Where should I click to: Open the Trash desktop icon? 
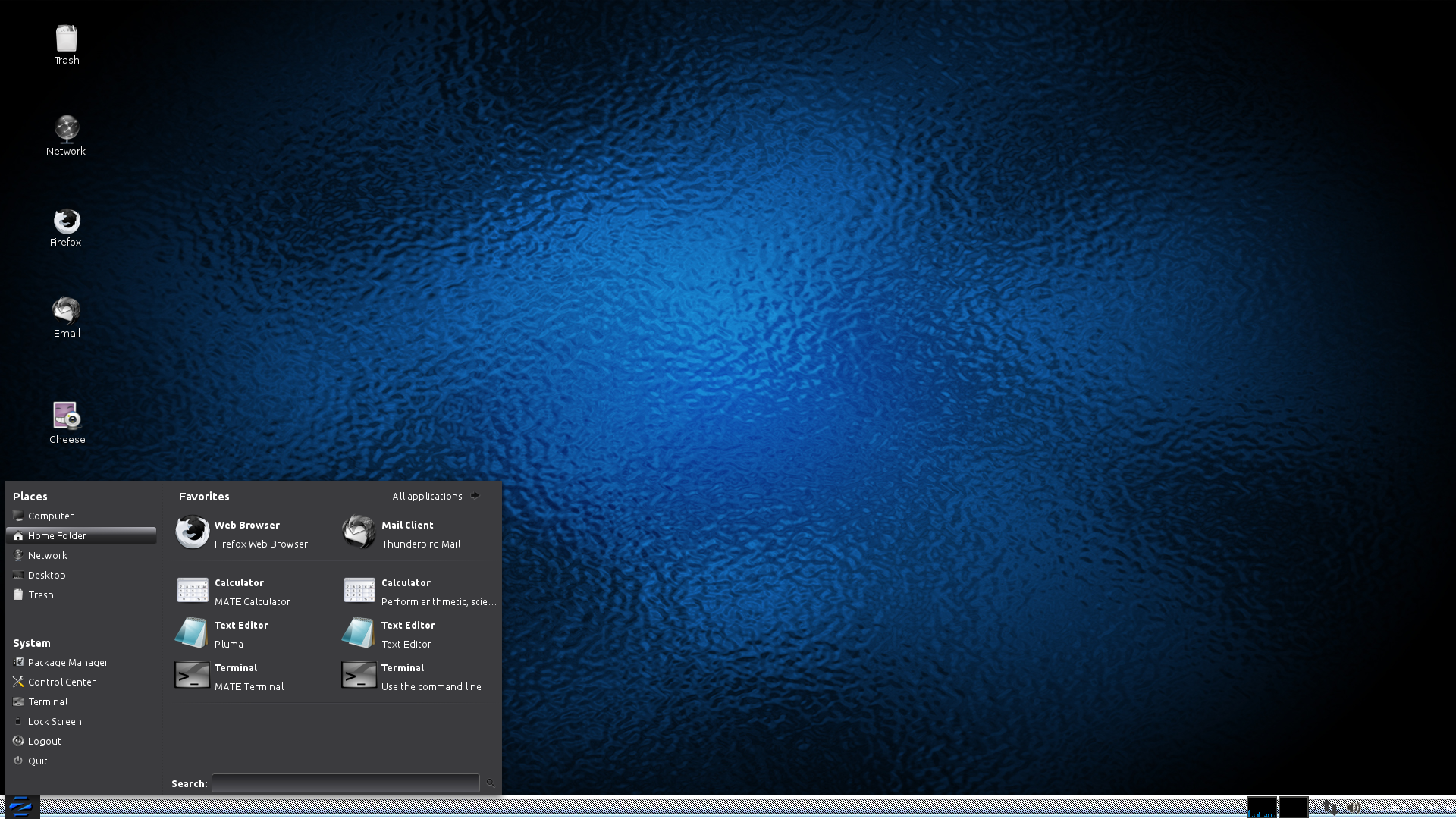(x=67, y=44)
